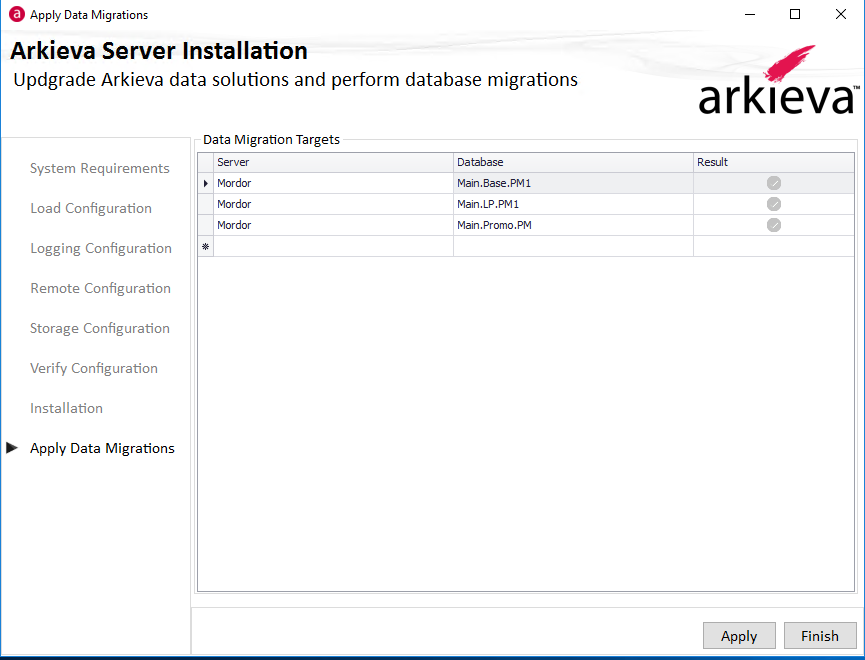Click empty Database cell in new row

[x=573, y=246]
